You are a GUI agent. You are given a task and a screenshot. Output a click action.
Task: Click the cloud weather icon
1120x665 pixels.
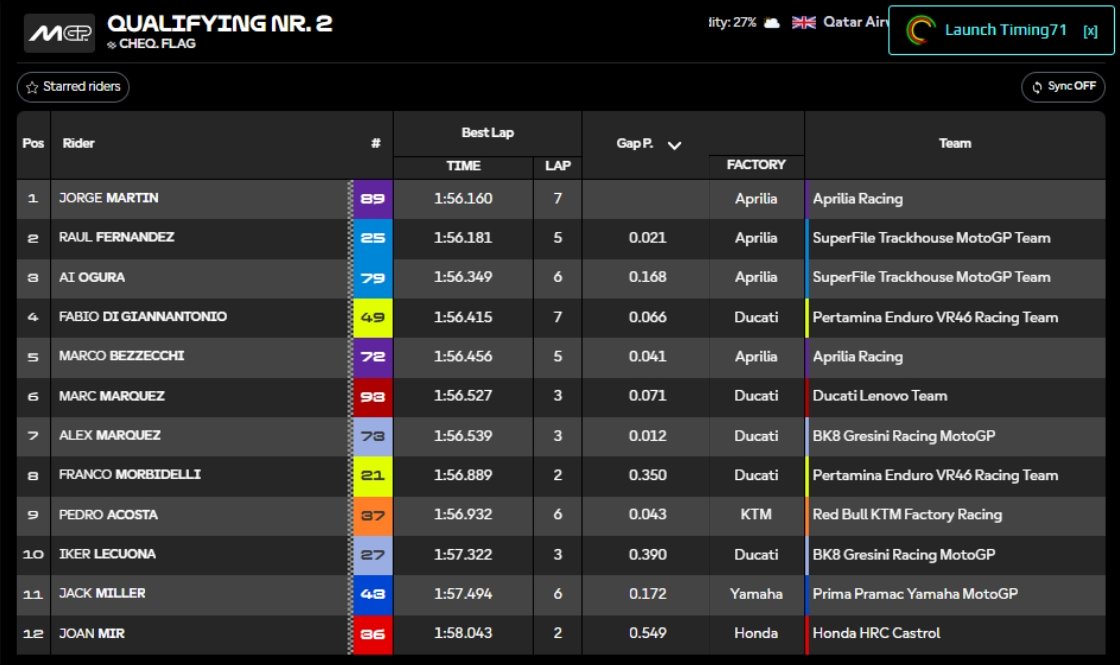point(771,23)
